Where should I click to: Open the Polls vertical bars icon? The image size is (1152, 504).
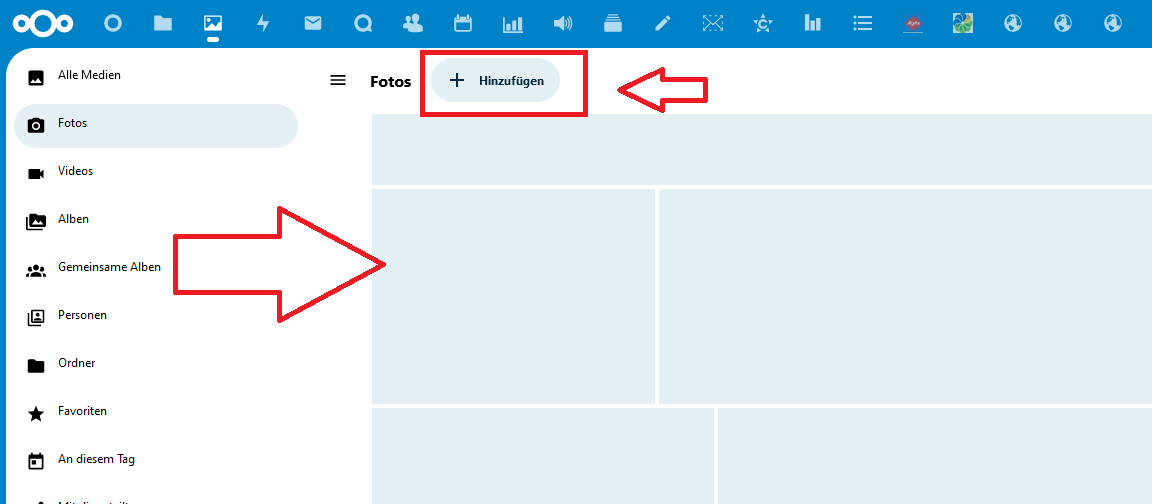click(x=813, y=24)
